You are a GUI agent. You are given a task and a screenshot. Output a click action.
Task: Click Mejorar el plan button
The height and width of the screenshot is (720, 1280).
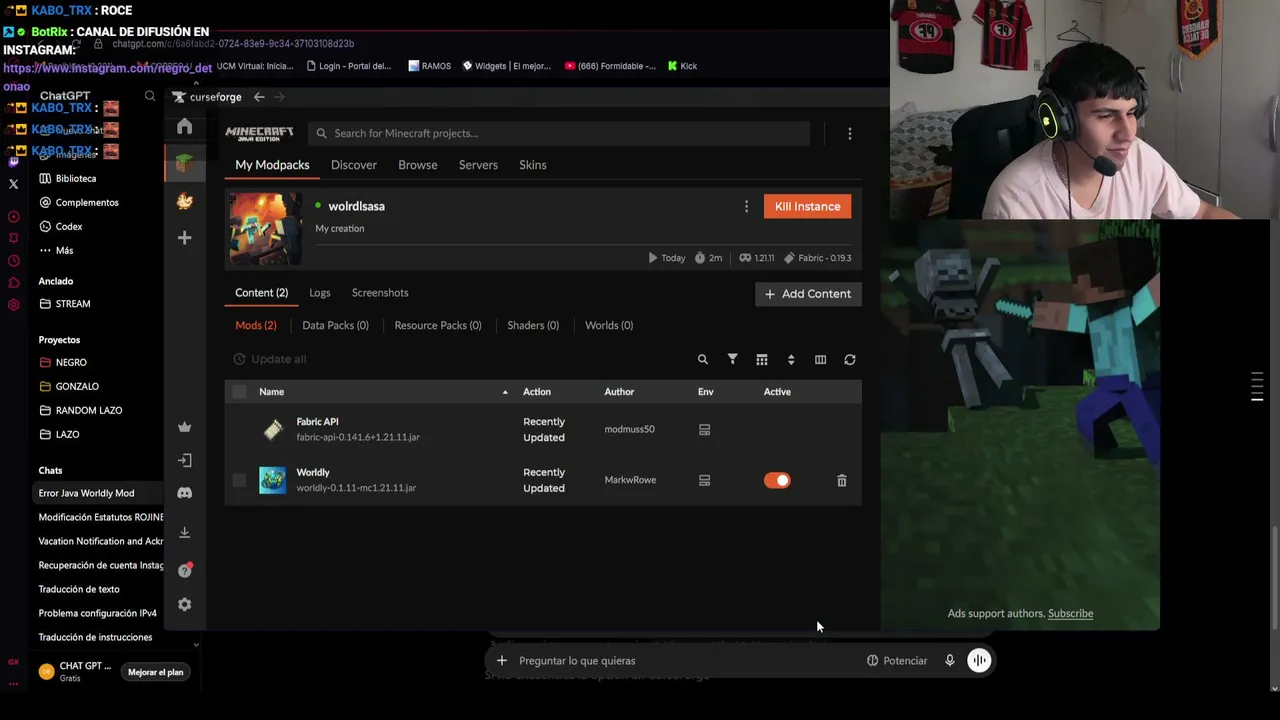[156, 673]
